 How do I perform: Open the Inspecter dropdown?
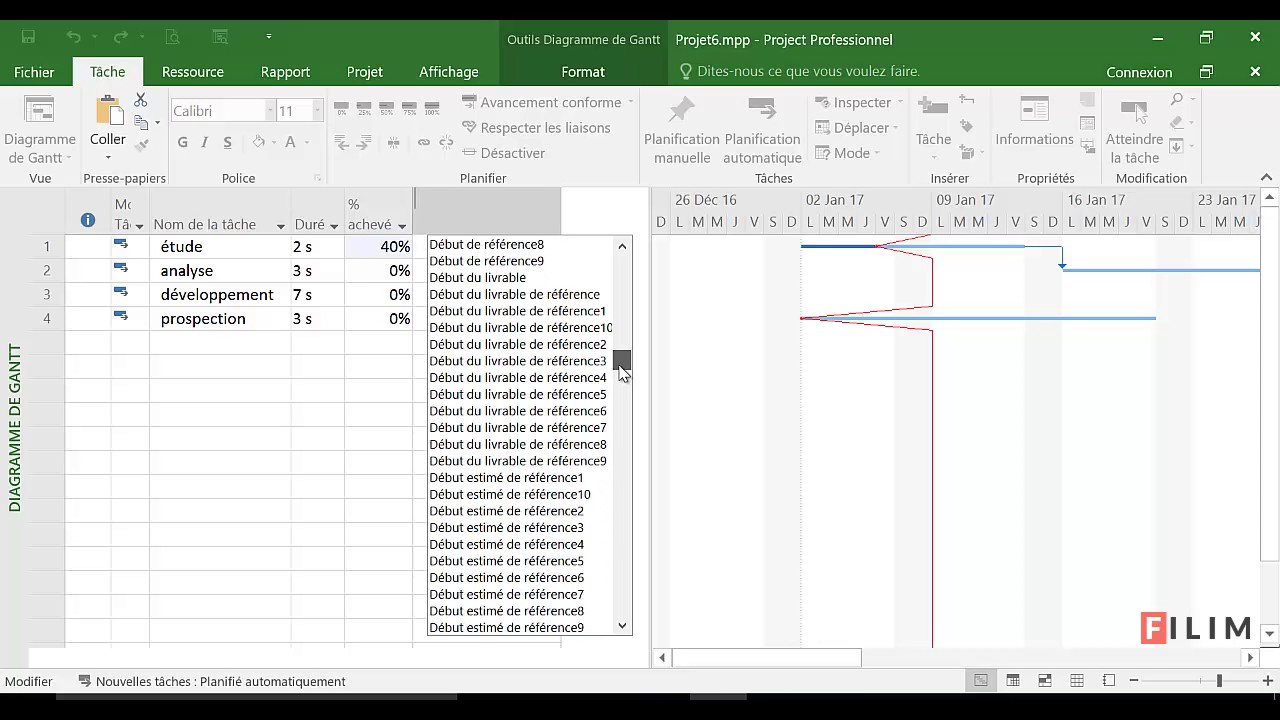point(859,102)
